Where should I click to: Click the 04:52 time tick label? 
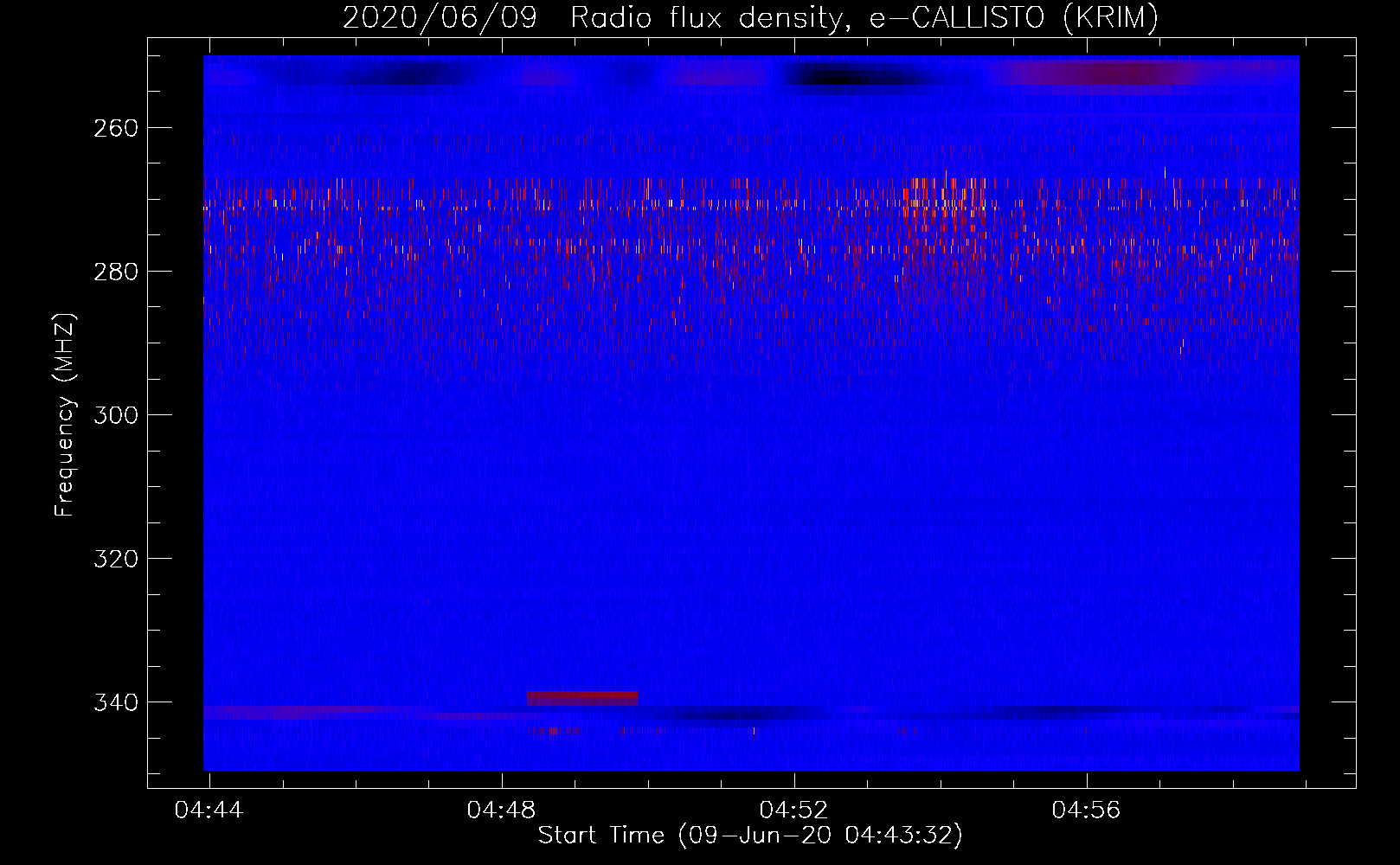793,810
